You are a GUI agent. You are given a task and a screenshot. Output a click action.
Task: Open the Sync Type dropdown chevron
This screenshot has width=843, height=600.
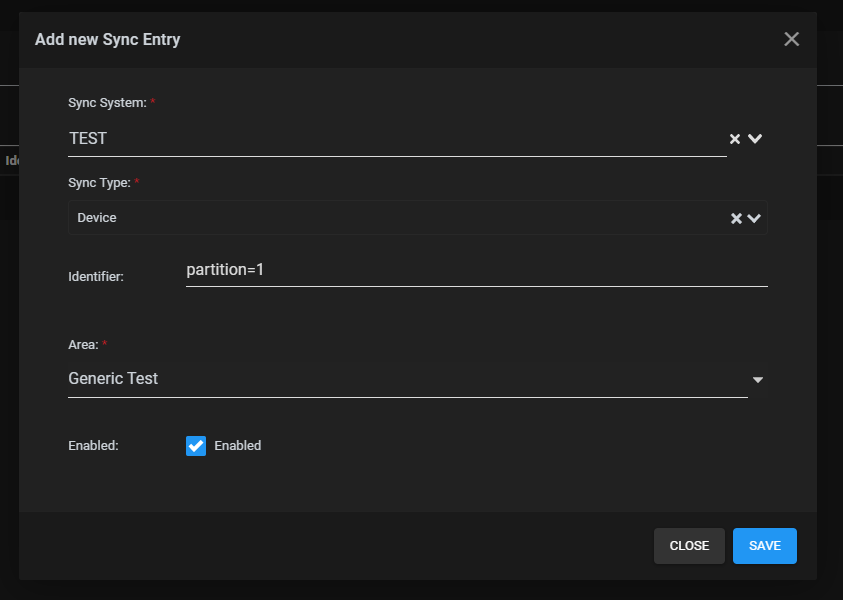pyautogui.click(x=754, y=218)
